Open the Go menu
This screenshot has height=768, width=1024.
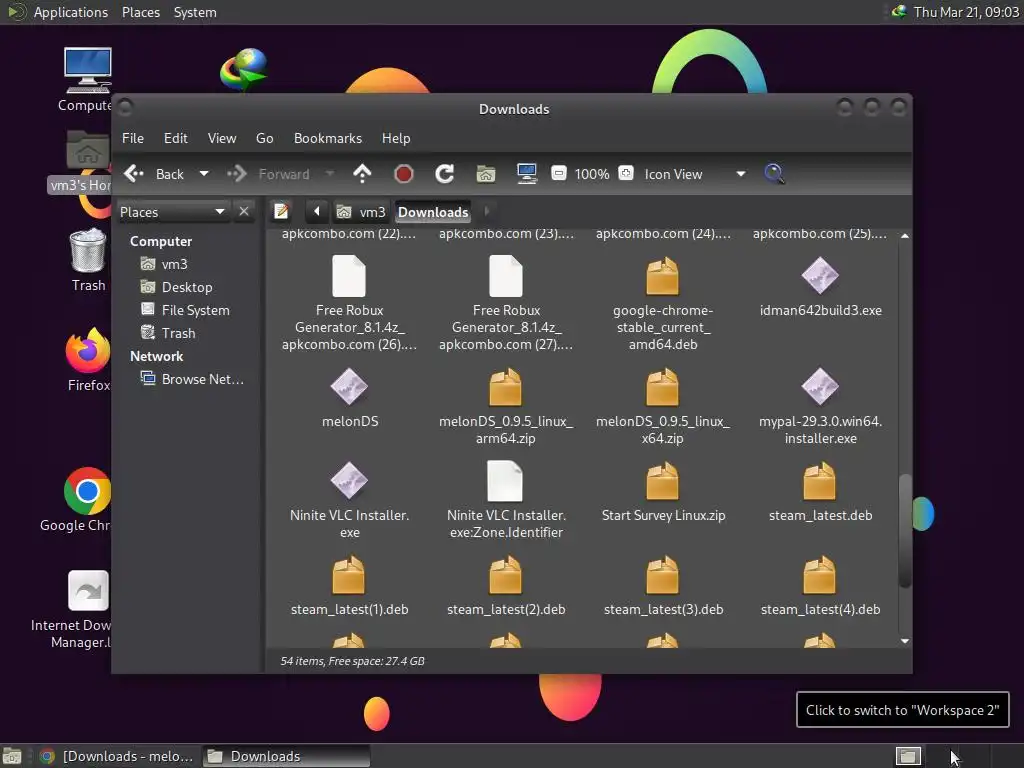[x=264, y=138]
